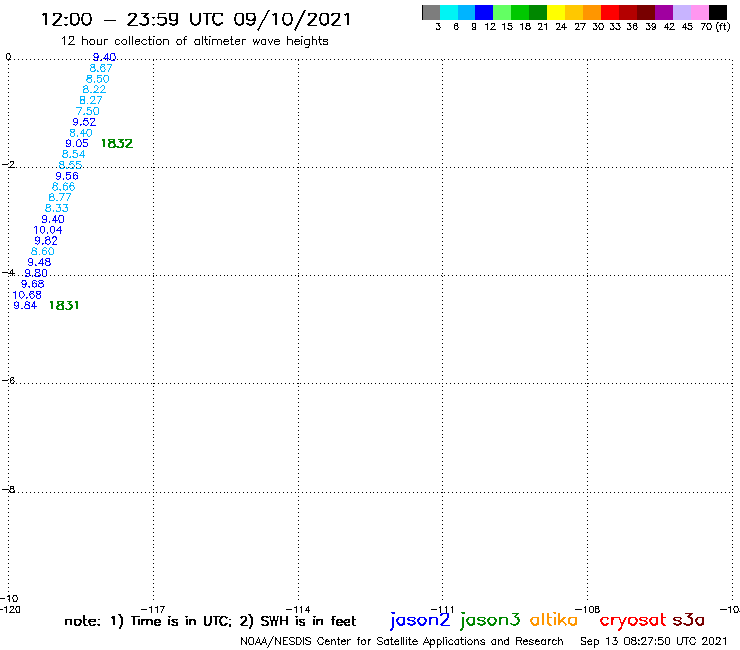Select the 'jason3' satellite legend label

(x=490, y=620)
